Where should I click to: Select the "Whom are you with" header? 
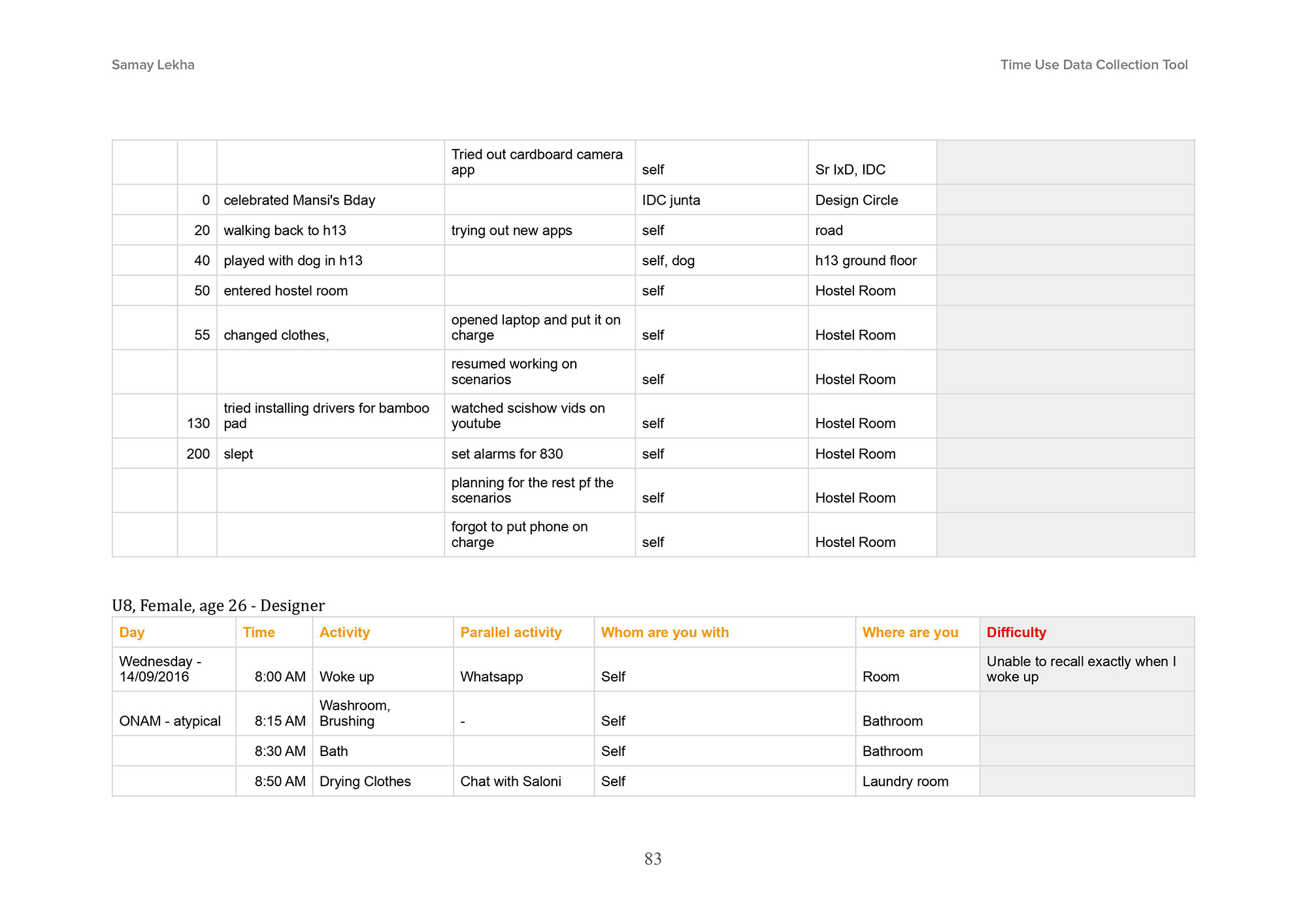(x=665, y=633)
